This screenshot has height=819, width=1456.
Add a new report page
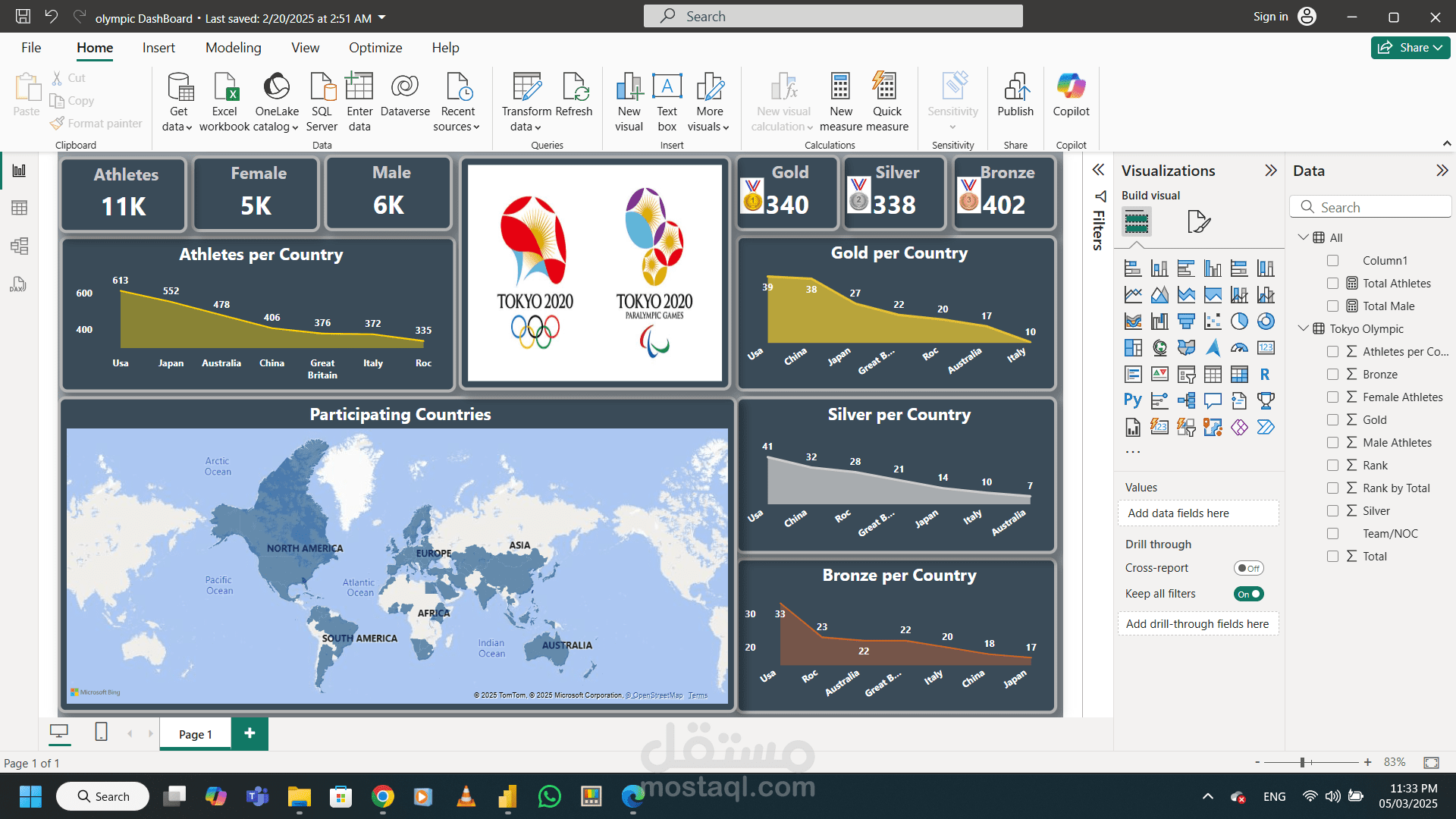point(249,733)
